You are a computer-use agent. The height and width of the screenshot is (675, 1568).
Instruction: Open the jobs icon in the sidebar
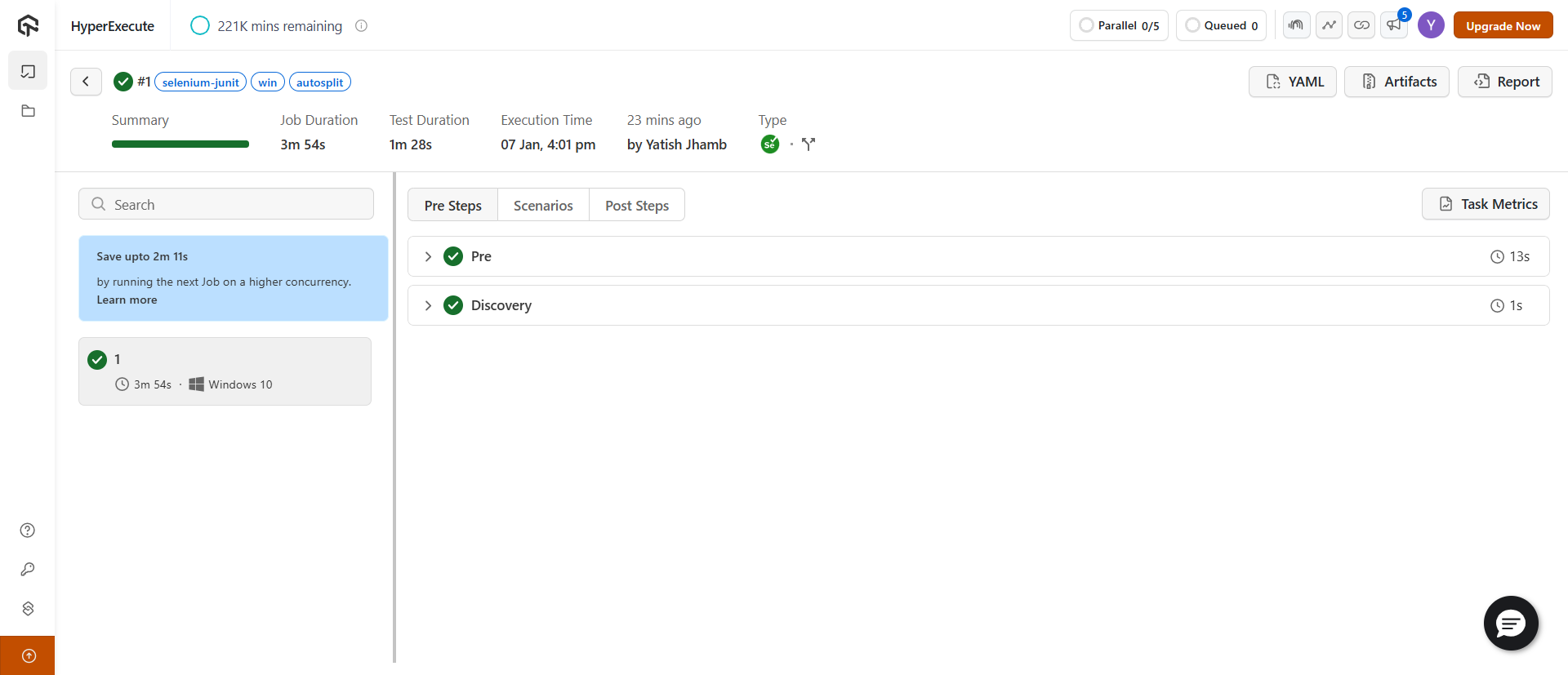[x=28, y=72]
